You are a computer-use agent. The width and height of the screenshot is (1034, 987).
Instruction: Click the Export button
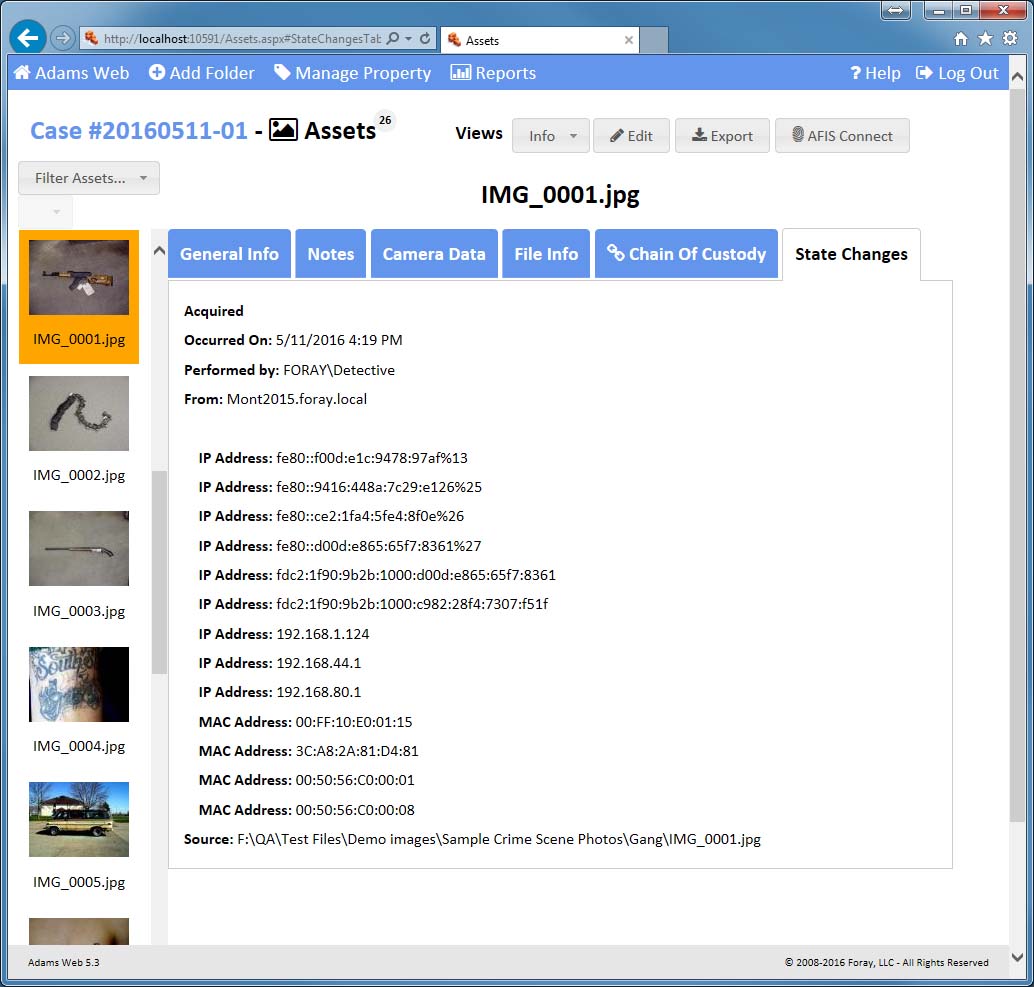722,136
